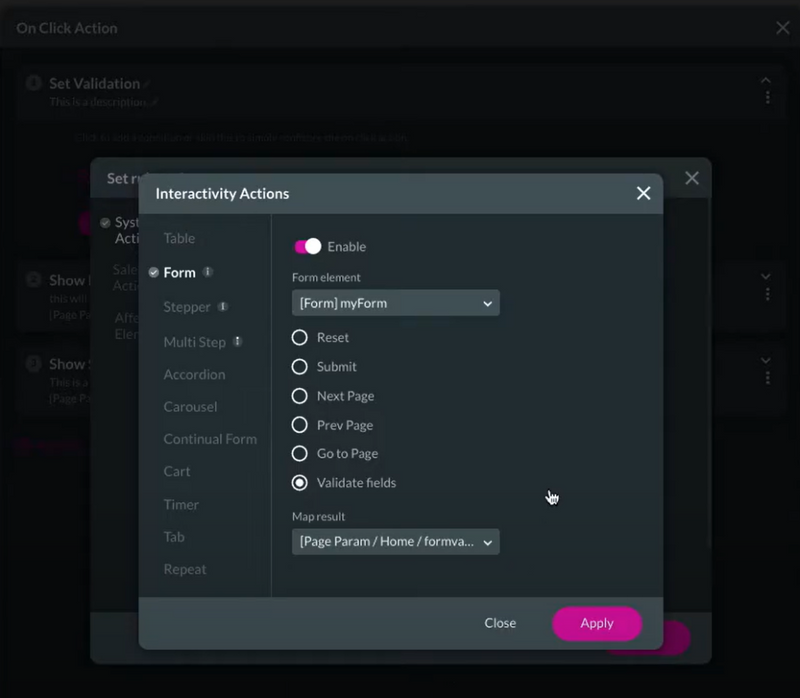The height and width of the screenshot is (698, 800).
Task: Open the Form element dropdown
Action: (x=395, y=303)
